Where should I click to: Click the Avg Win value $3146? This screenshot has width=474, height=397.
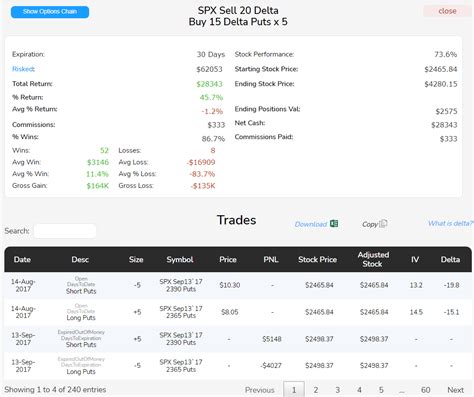click(98, 162)
